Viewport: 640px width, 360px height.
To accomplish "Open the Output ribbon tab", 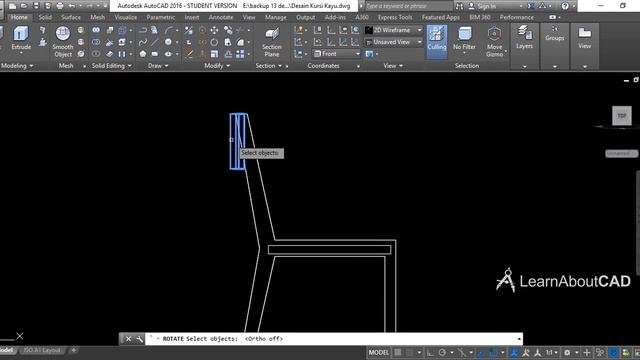I will 305,17.
